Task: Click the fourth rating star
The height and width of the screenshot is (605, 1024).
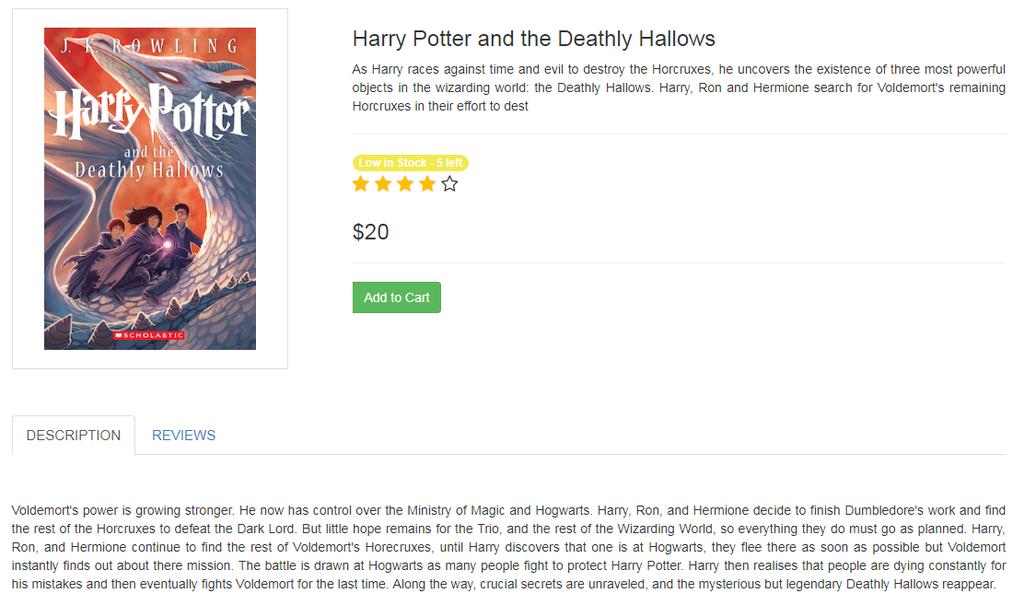Action: point(428,184)
